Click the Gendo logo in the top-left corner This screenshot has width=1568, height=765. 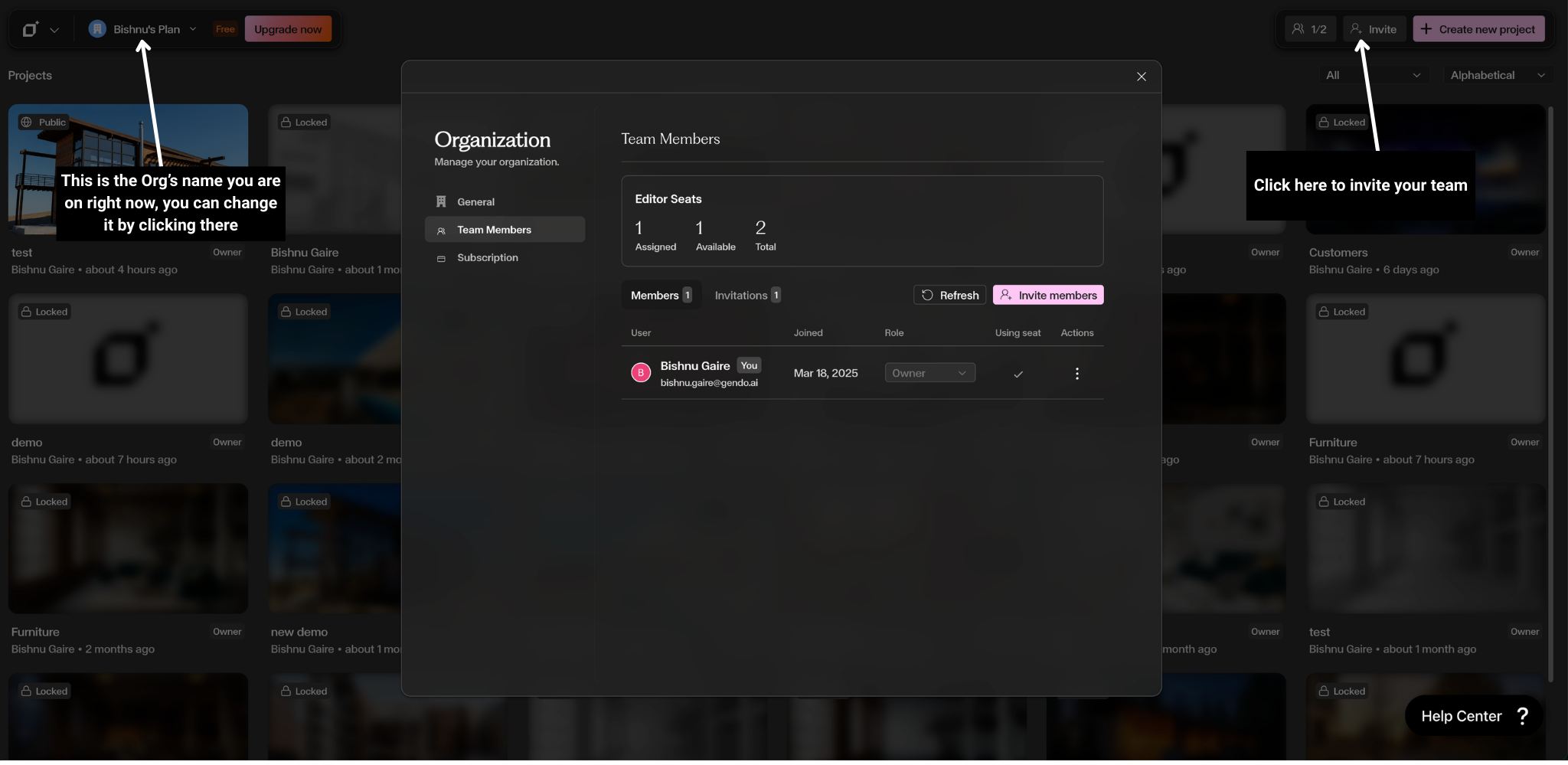31,28
